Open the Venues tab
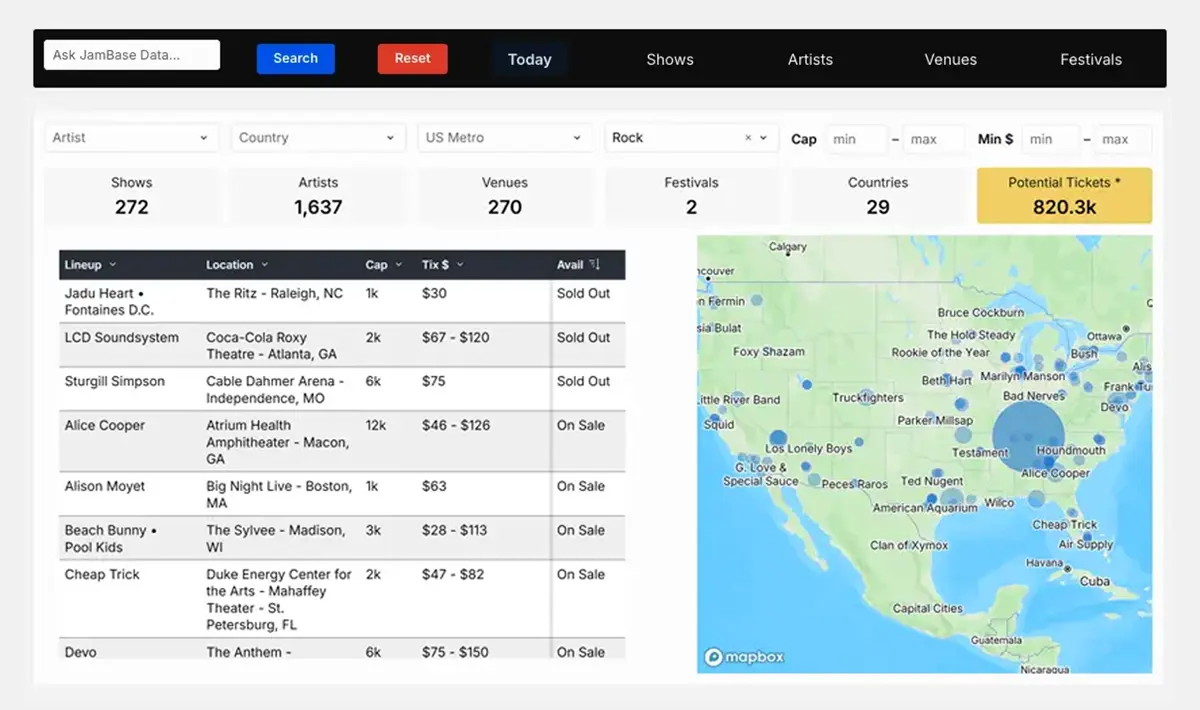 pyautogui.click(x=950, y=59)
